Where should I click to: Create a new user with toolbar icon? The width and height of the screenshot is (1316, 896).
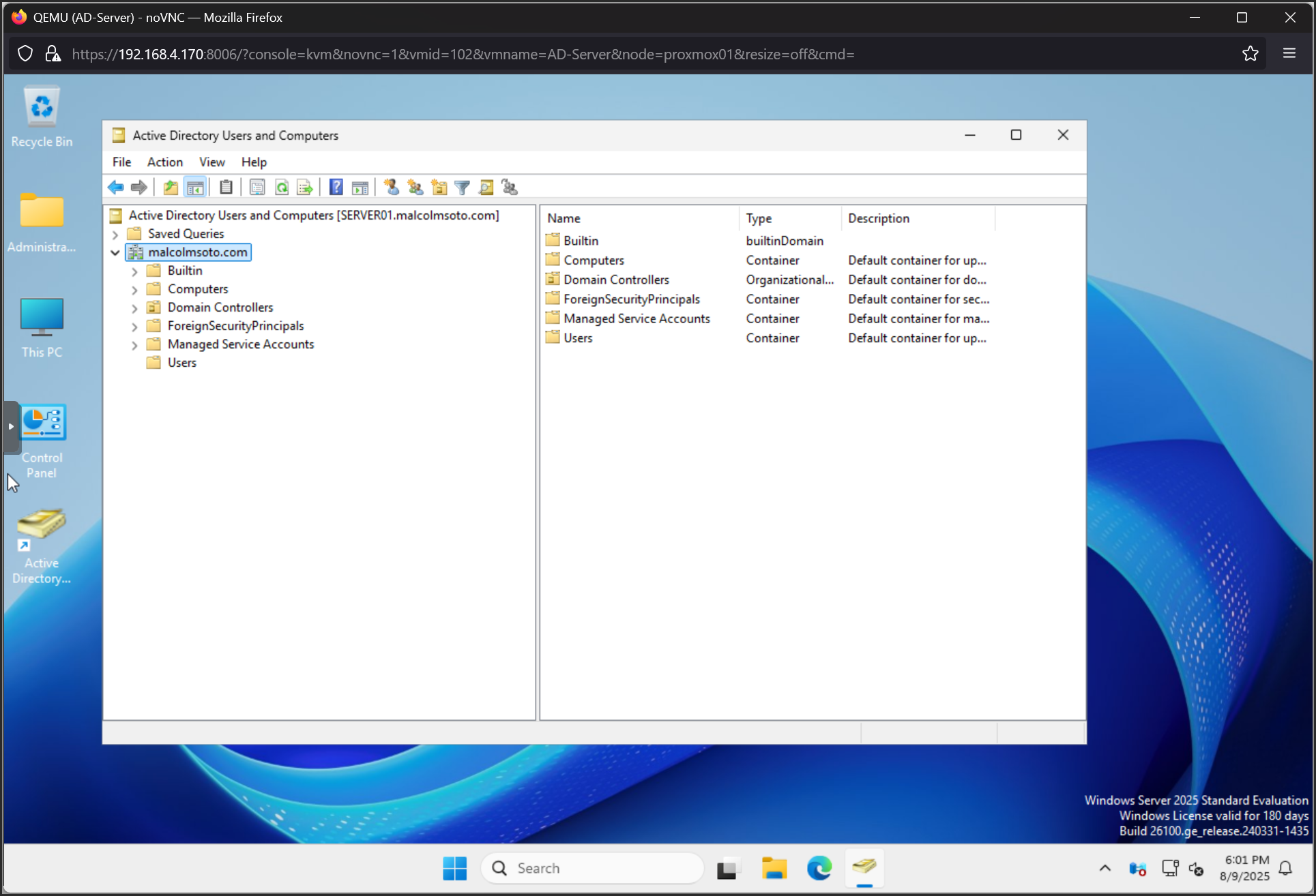coord(392,188)
